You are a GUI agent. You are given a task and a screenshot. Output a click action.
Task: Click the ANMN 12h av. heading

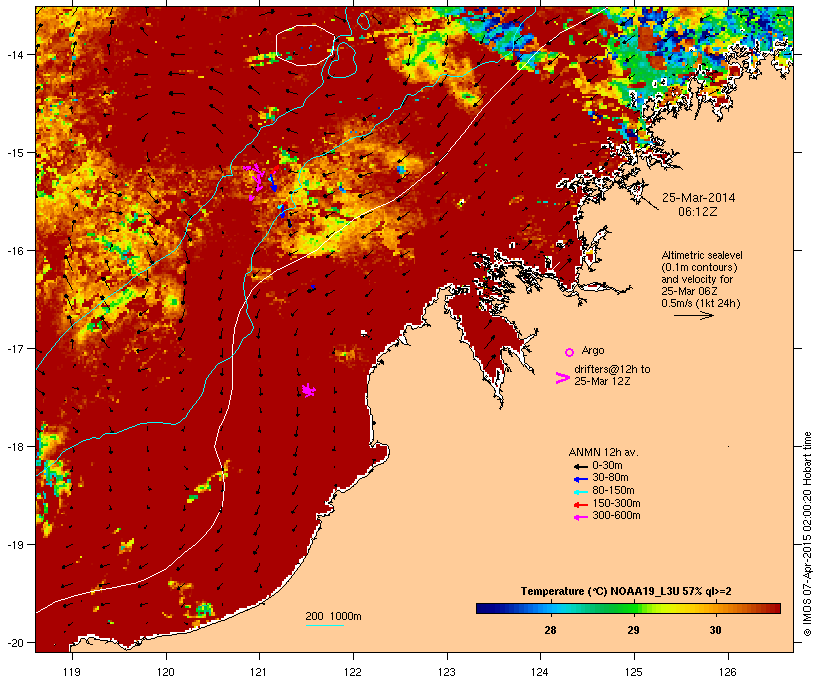click(x=603, y=452)
